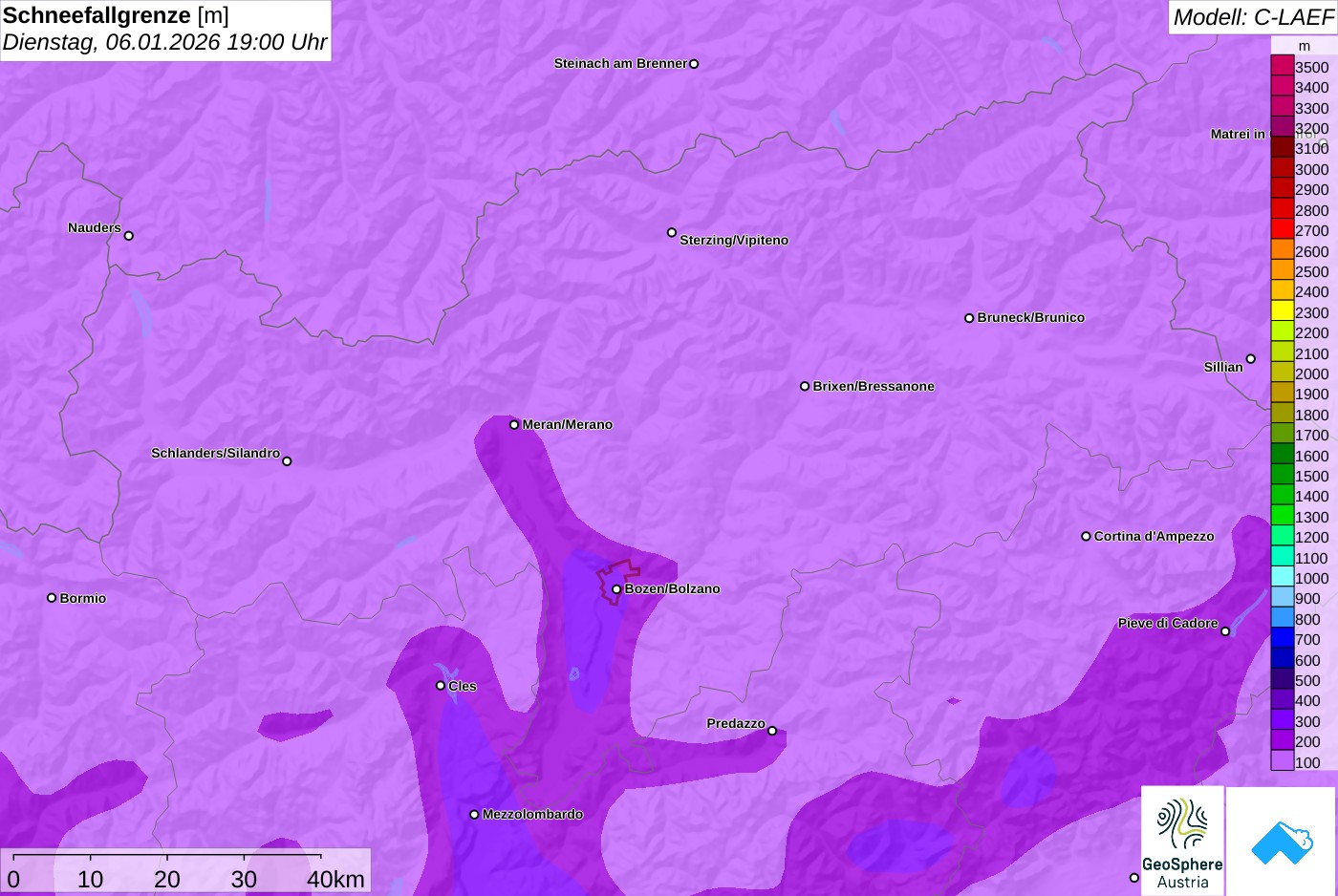Screen dimensions: 1338x896
Task: Click the 100 m purple legend swatch
Action: click(x=1282, y=761)
